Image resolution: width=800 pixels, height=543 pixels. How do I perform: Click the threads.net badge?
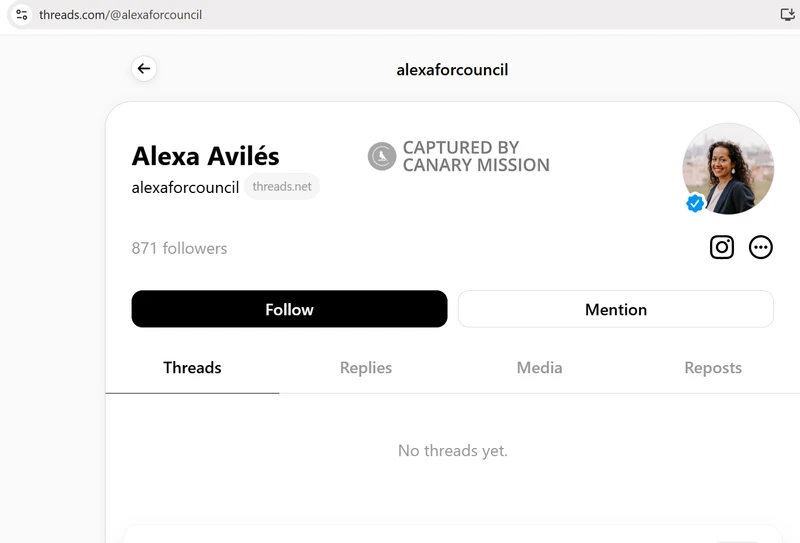pyautogui.click(x=282, y=187)
